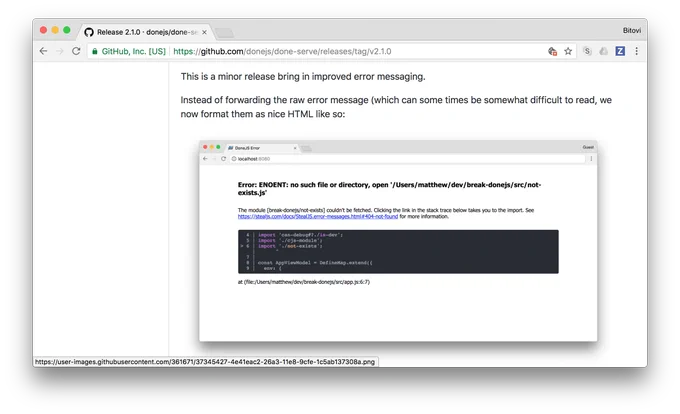Click the app.js:6:7 stack trace line

click(304, 282)
